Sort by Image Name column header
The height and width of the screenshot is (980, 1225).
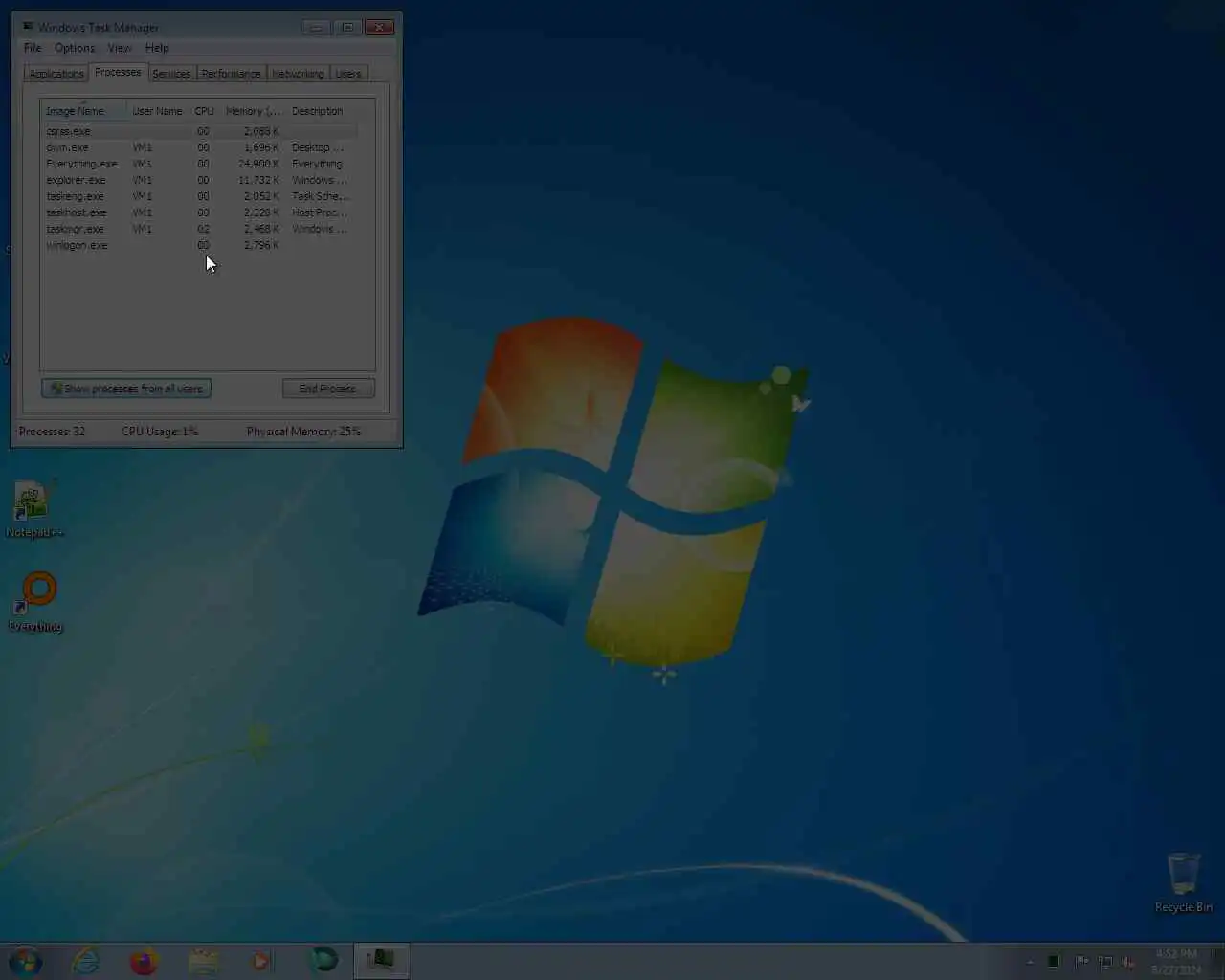84,111
